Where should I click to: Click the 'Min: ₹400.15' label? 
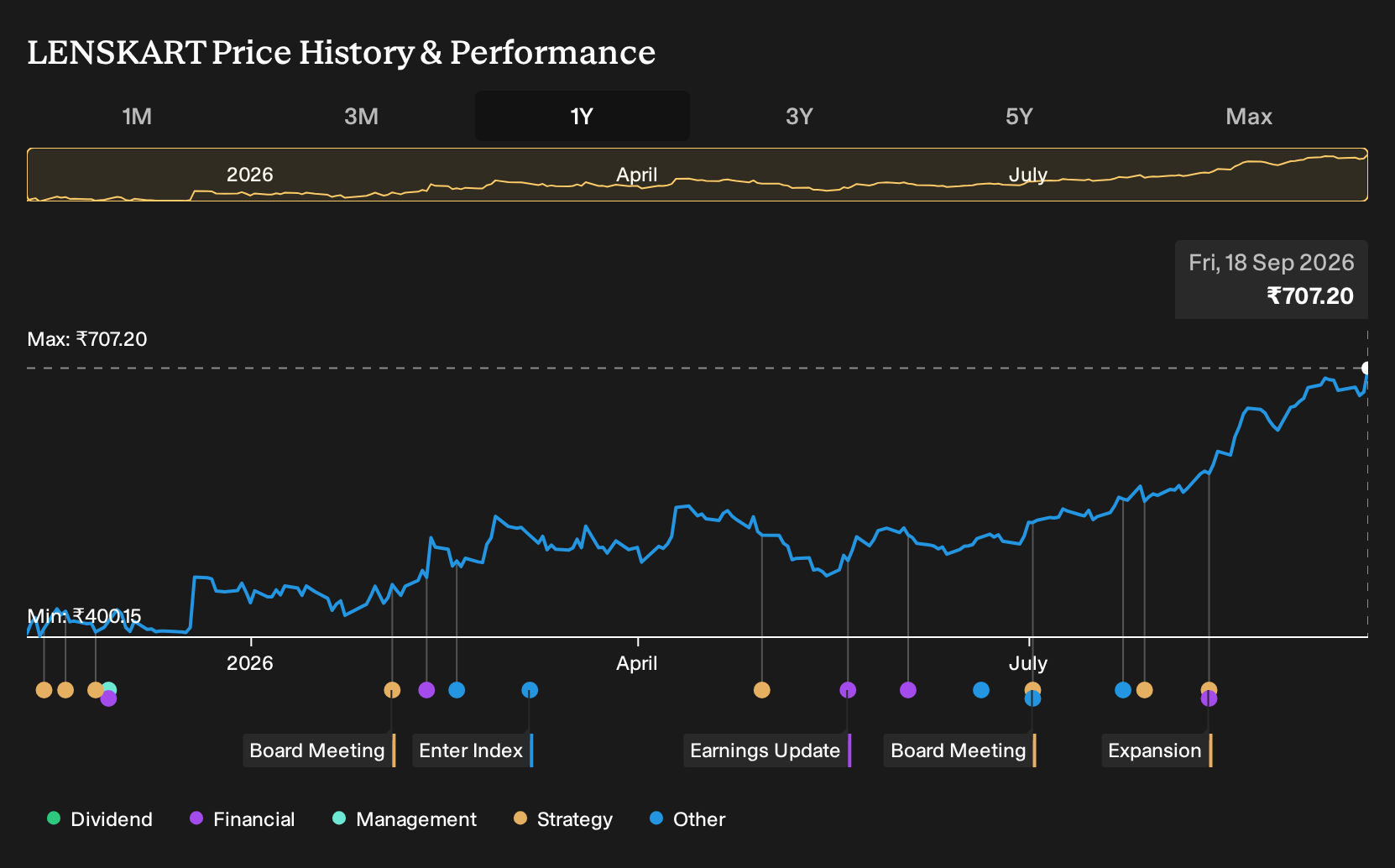point(84,616)
